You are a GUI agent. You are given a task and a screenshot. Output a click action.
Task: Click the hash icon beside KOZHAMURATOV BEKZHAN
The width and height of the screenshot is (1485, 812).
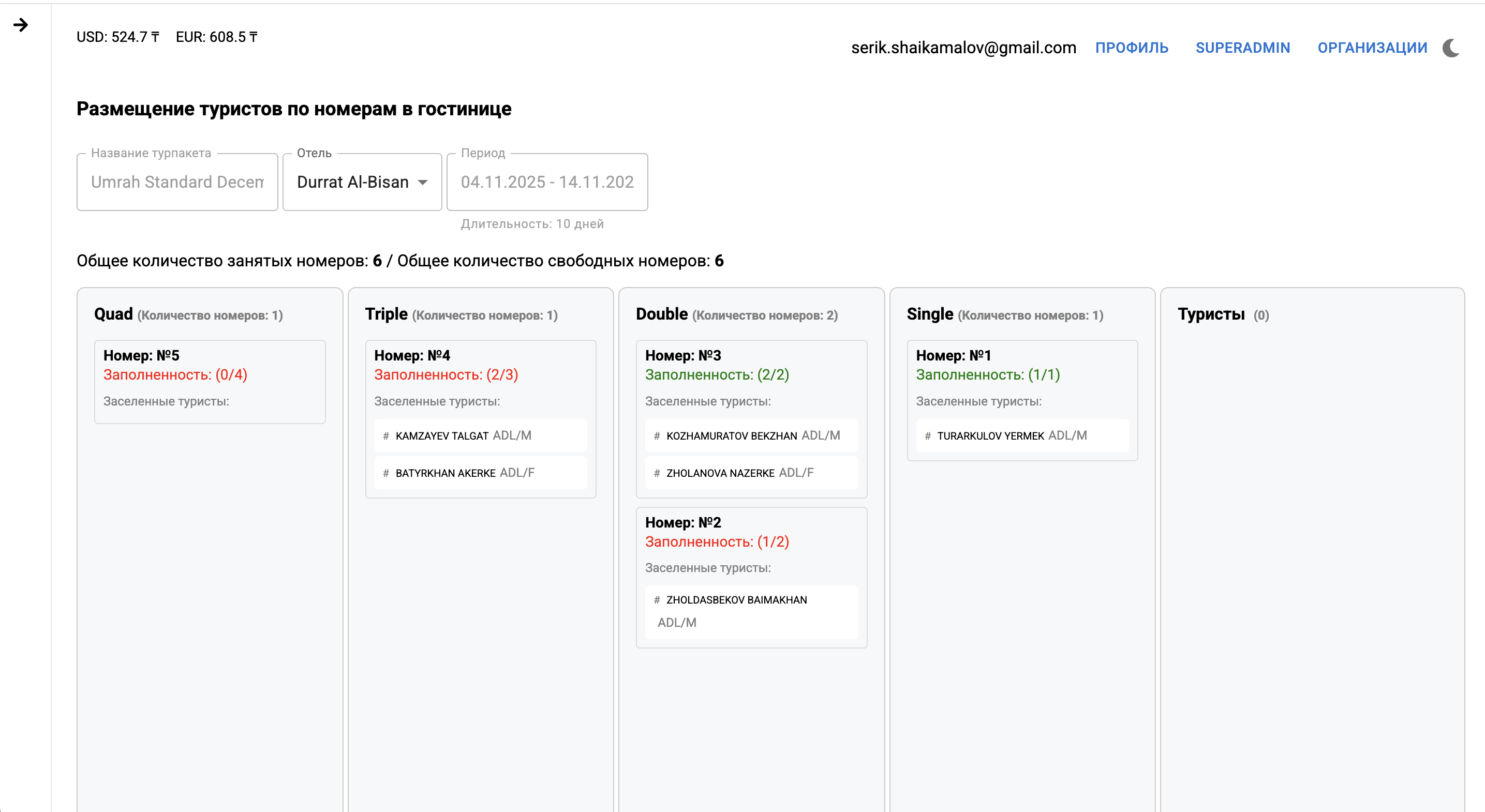click(x=657, y=436)
